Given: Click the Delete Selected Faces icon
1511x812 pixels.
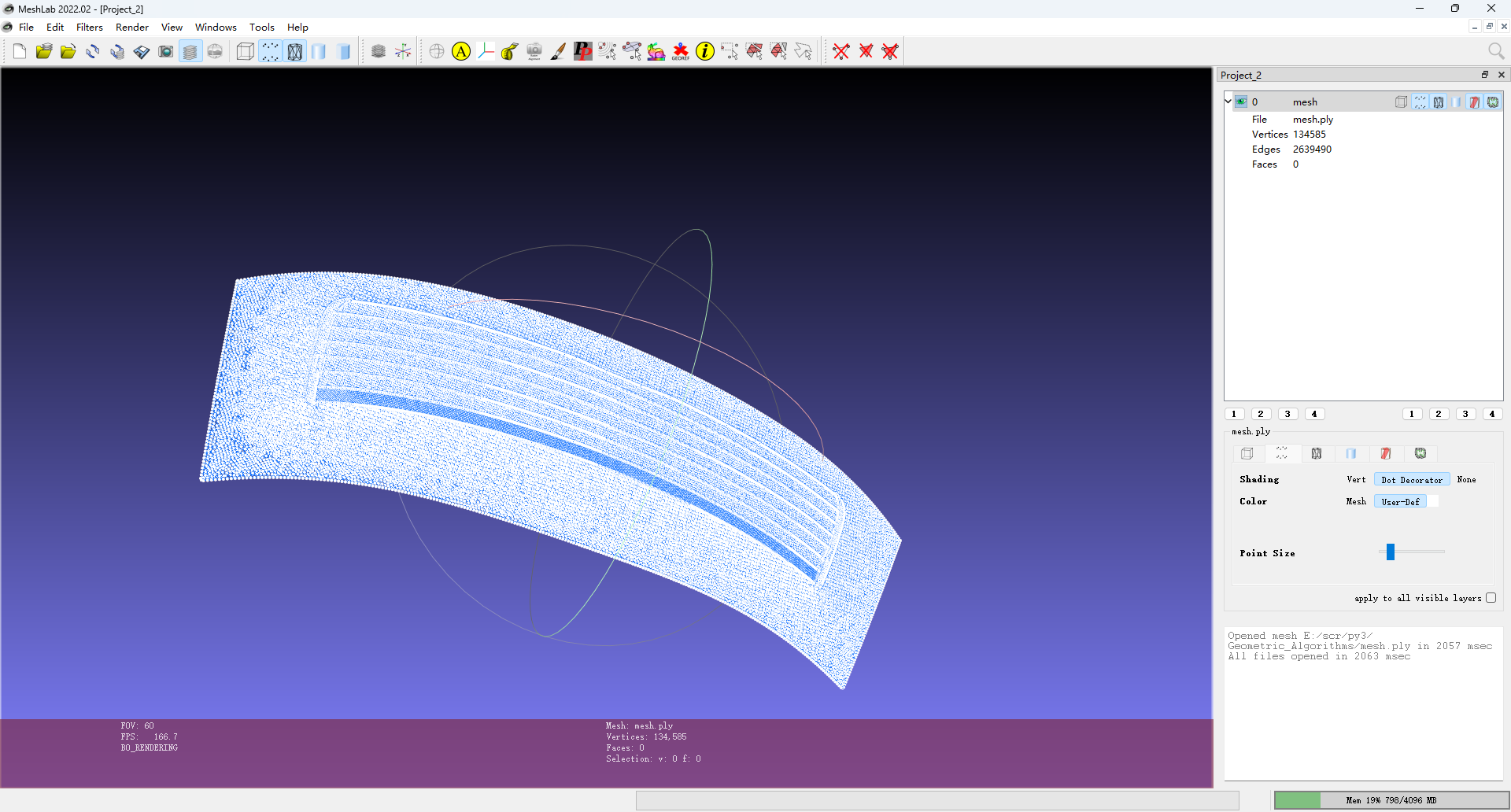Looking at the screenshot, I should (x=866, y=52).
